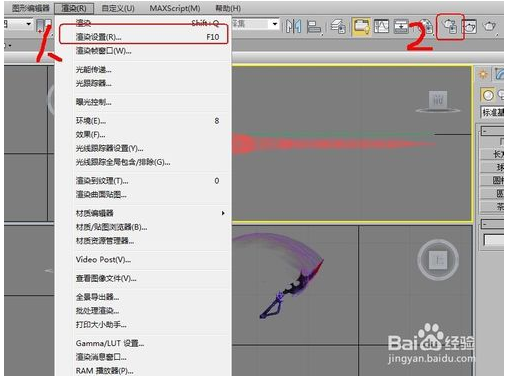Click the front viewport ViewCube 前 face
The width and height of the screenshot is (509, 378).
pyautogui.click(x=438, y=99)
